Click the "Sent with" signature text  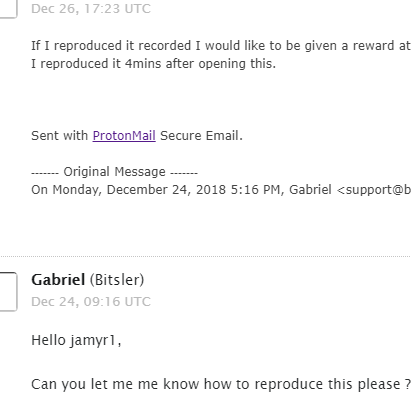59,136
